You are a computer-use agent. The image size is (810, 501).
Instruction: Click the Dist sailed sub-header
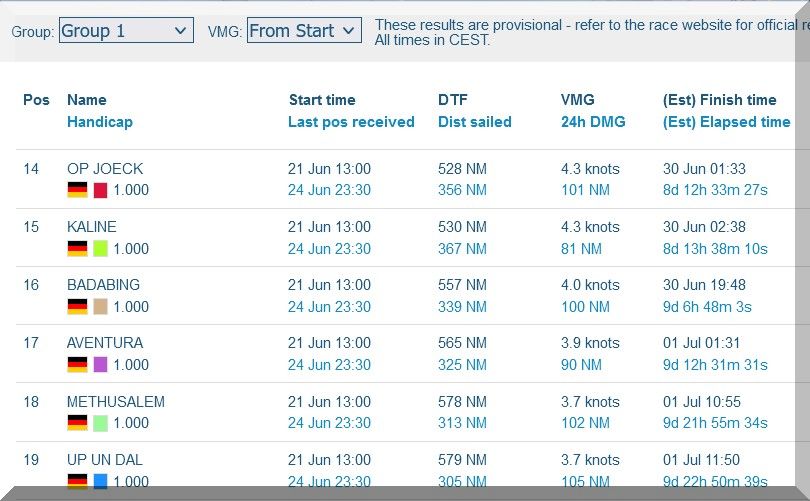point(474,122)
